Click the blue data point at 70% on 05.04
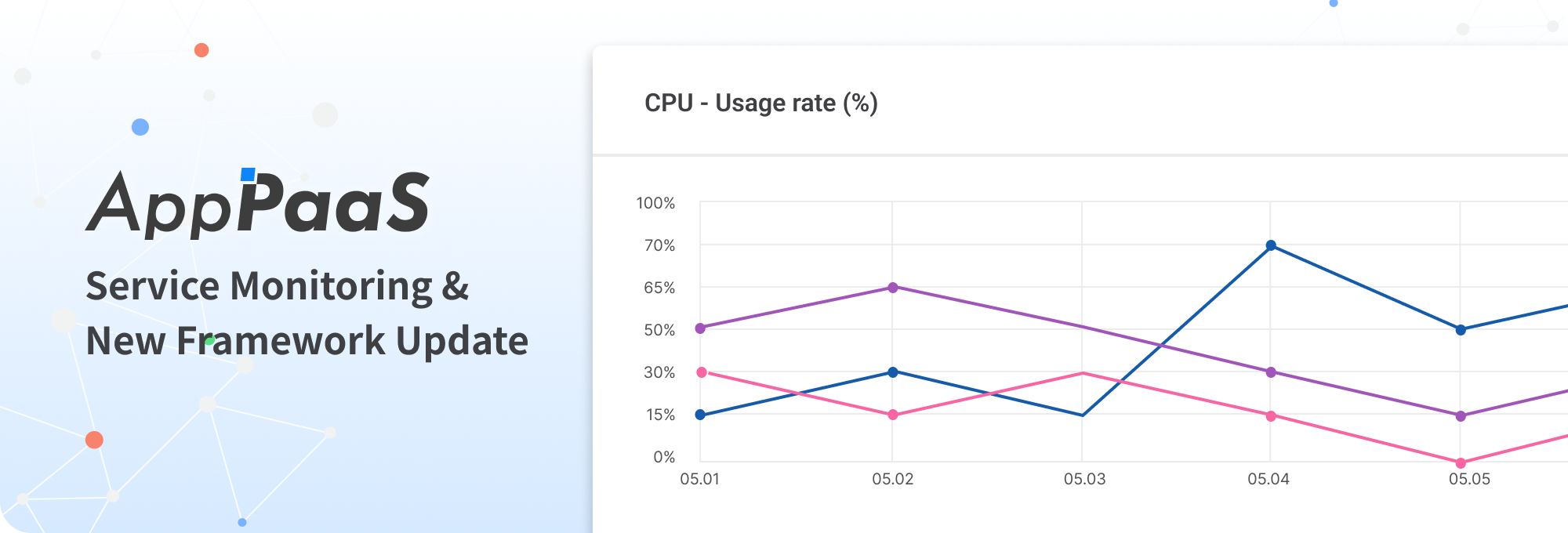Image resolution: width=1568 pixels, height=533 pixels. [x=1271, y=245]
